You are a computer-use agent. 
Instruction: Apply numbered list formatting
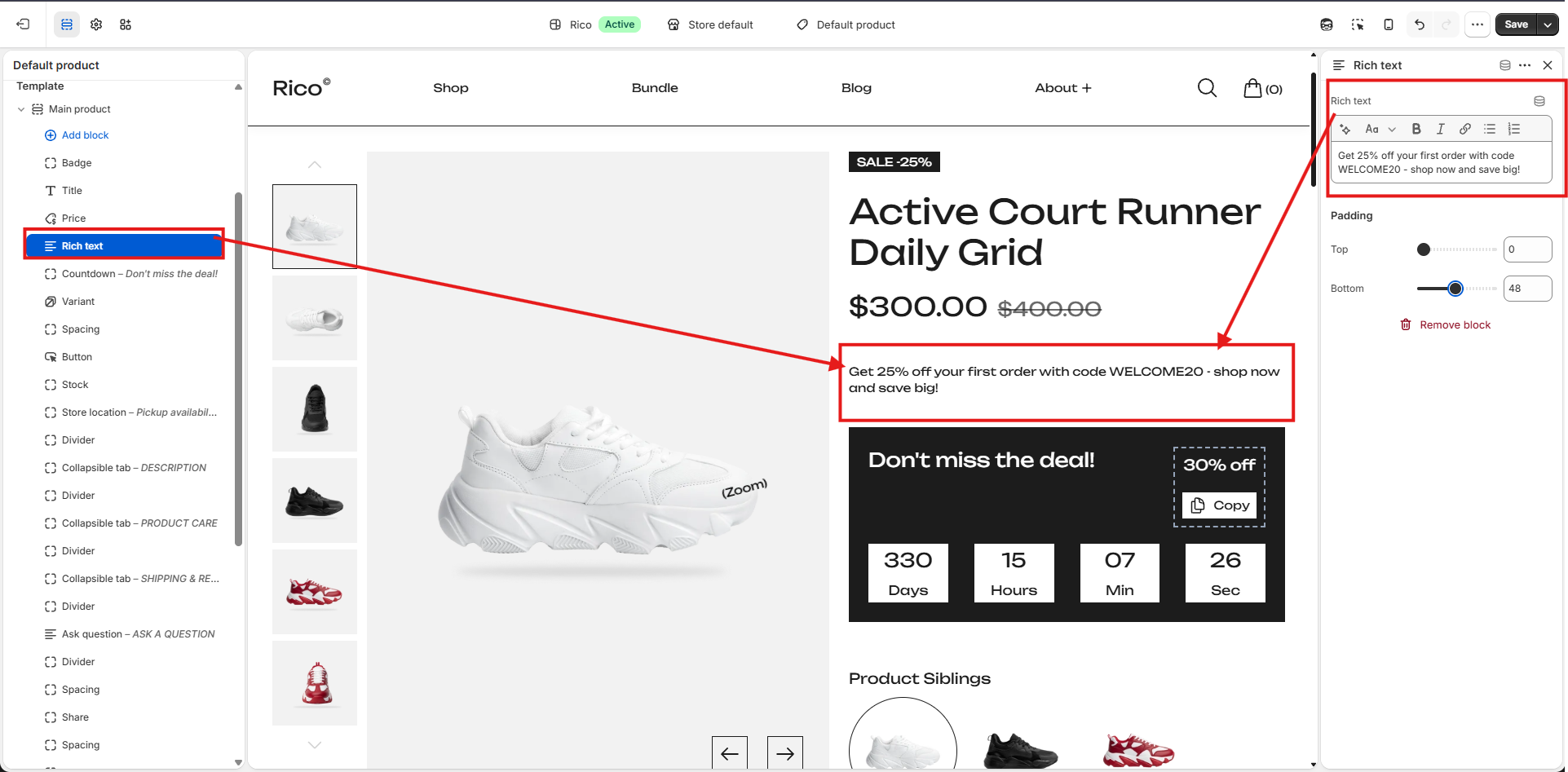coord(1514,129)
